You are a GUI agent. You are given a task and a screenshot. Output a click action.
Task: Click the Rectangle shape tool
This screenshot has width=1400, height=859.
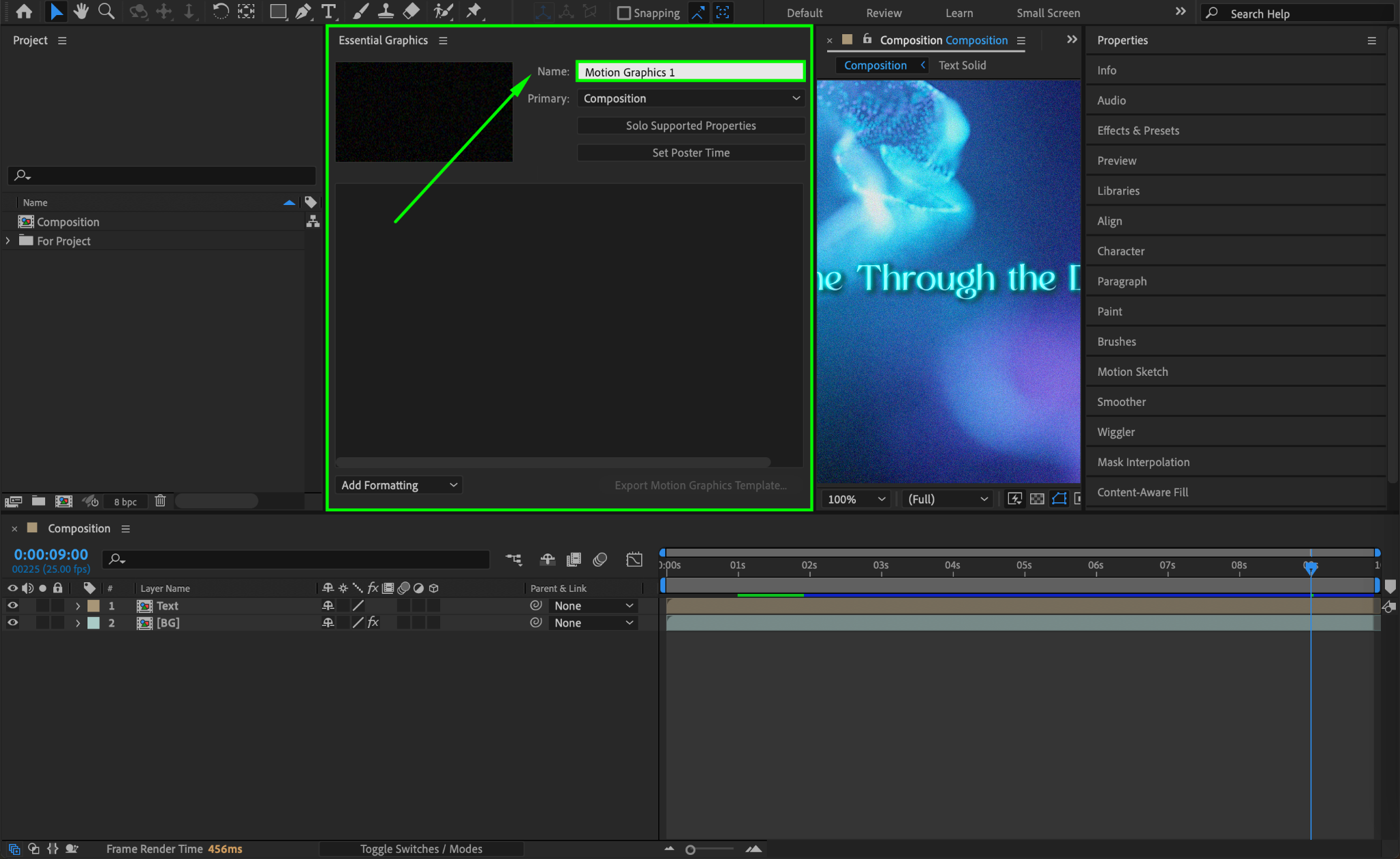(278, 12)
